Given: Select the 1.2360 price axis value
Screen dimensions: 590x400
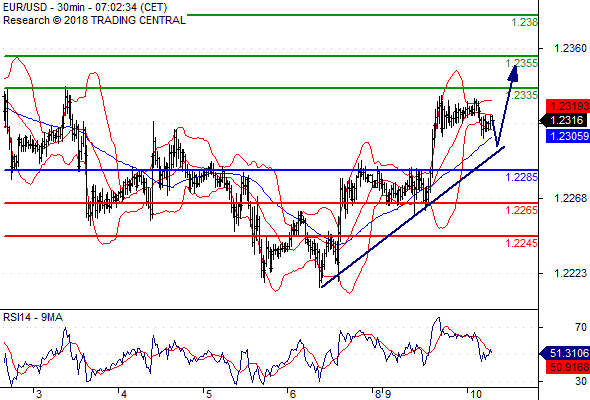Looking at the screenshot, I should 570,48.
